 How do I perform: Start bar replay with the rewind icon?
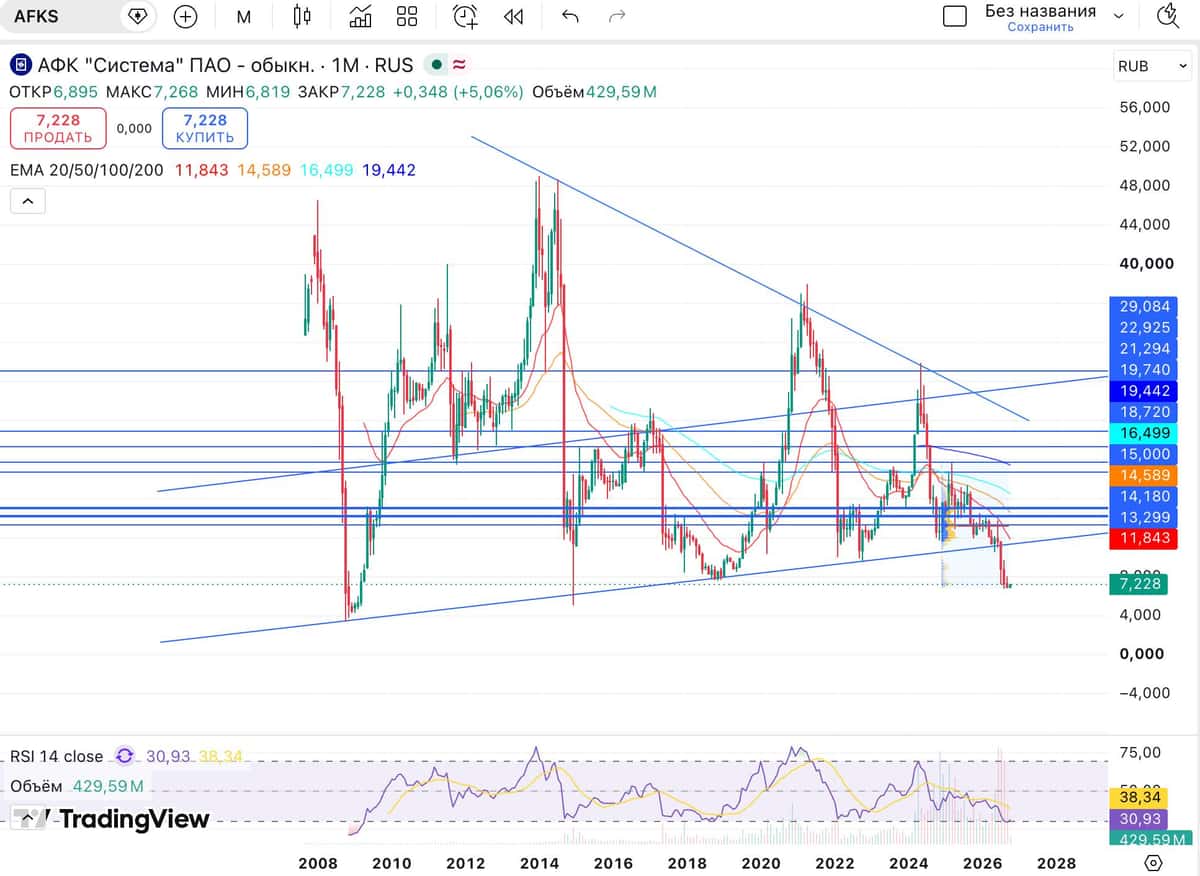513,16
